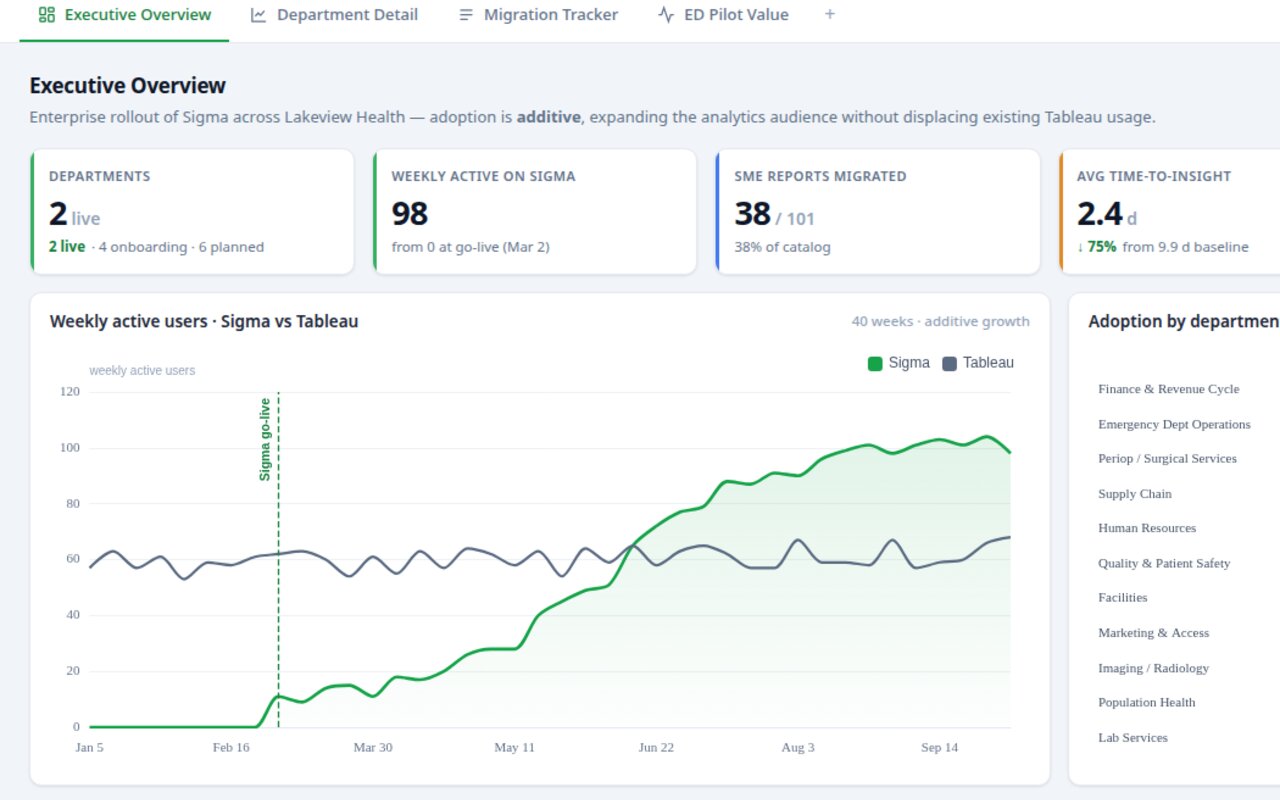Click the "98" weekly active value

pyautogui.click(x=410, y=213)
